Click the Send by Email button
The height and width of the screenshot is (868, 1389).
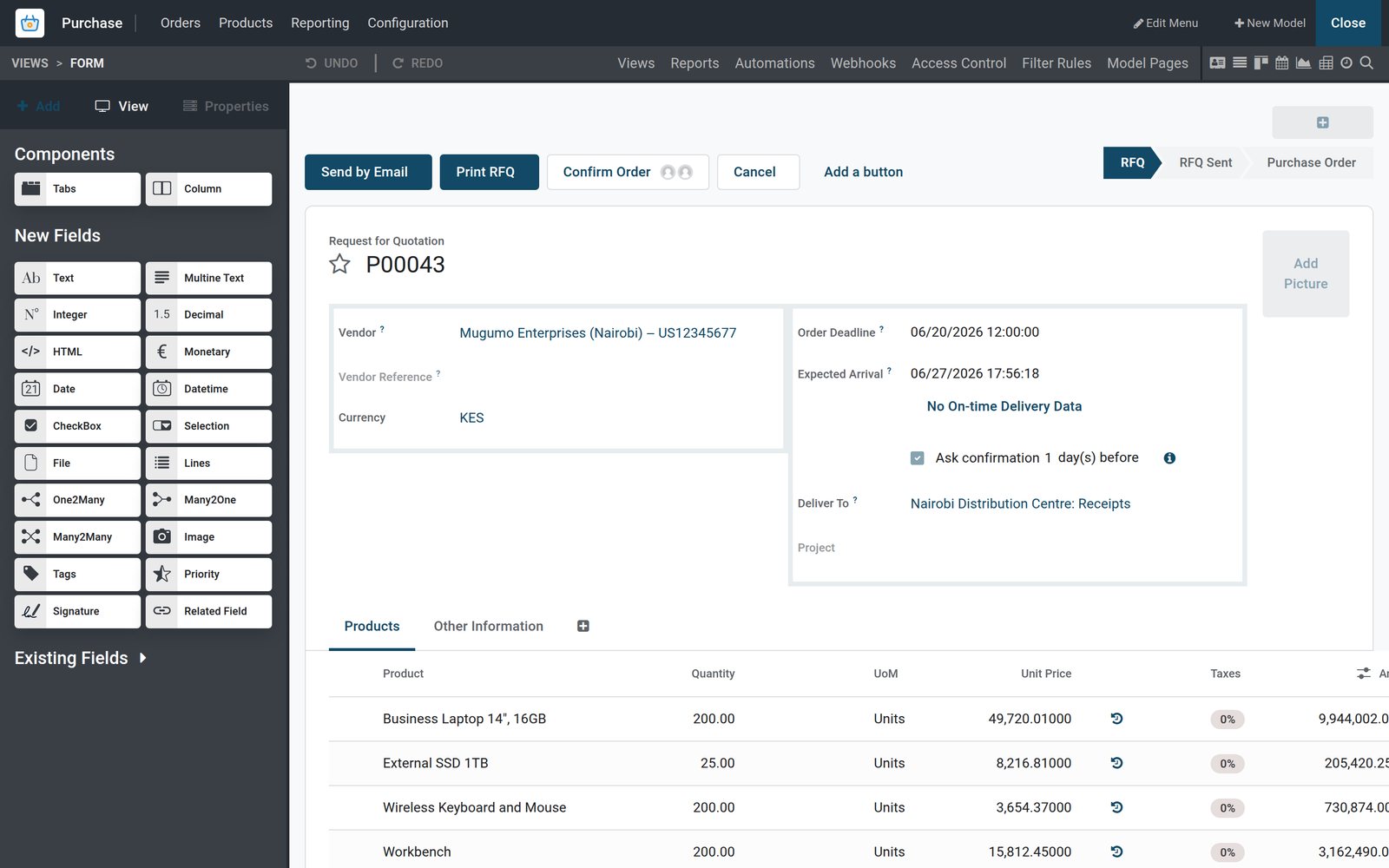point(368,172)
